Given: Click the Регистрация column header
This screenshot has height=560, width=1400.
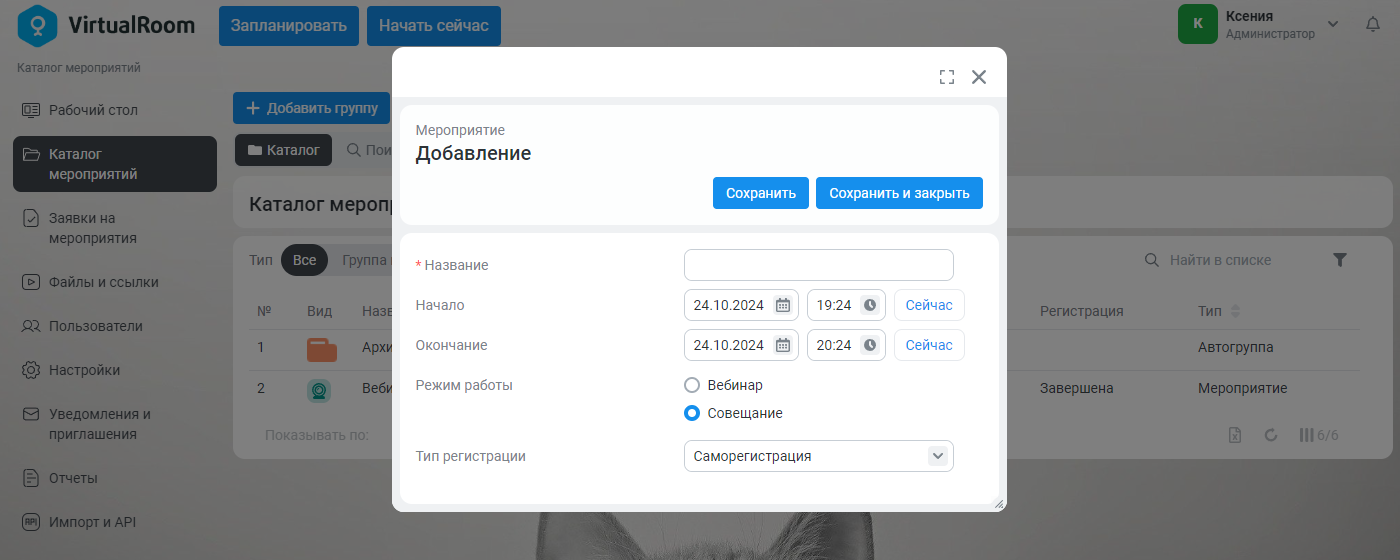Looking at the screenshot, I should pyautogui.click(x=1081, y=311).
